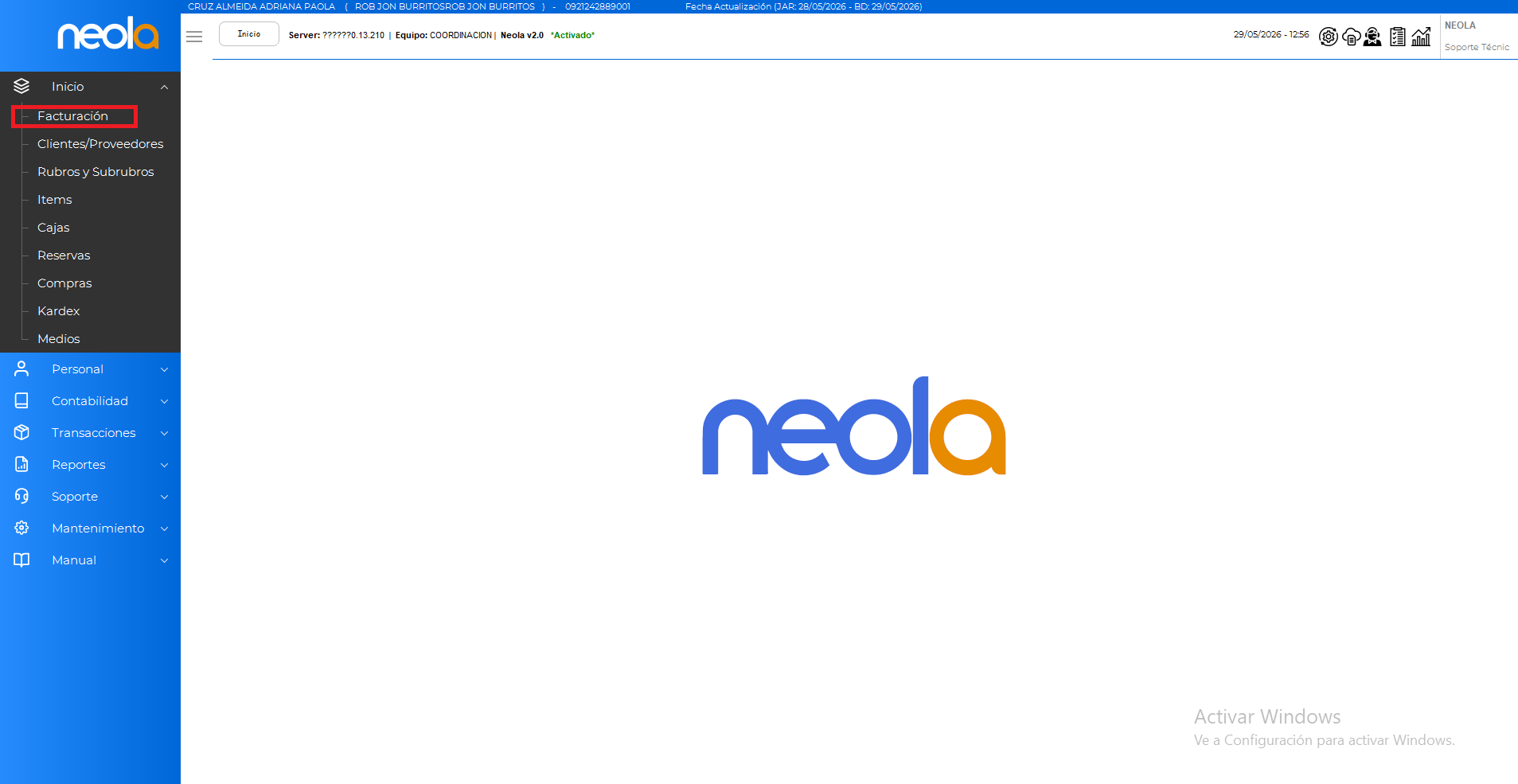The width and height of the screenshot is (1518, 784).
Task: Click the person icon beside Personal
Action: click(21, 369)
